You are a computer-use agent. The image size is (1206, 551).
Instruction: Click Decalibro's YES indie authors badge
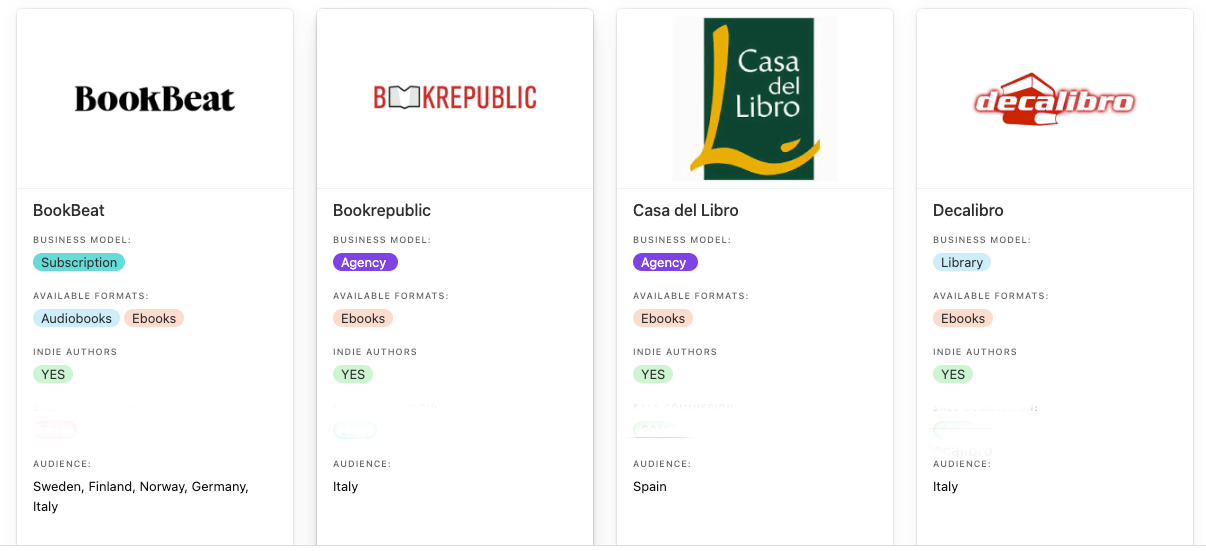point(953,374)
